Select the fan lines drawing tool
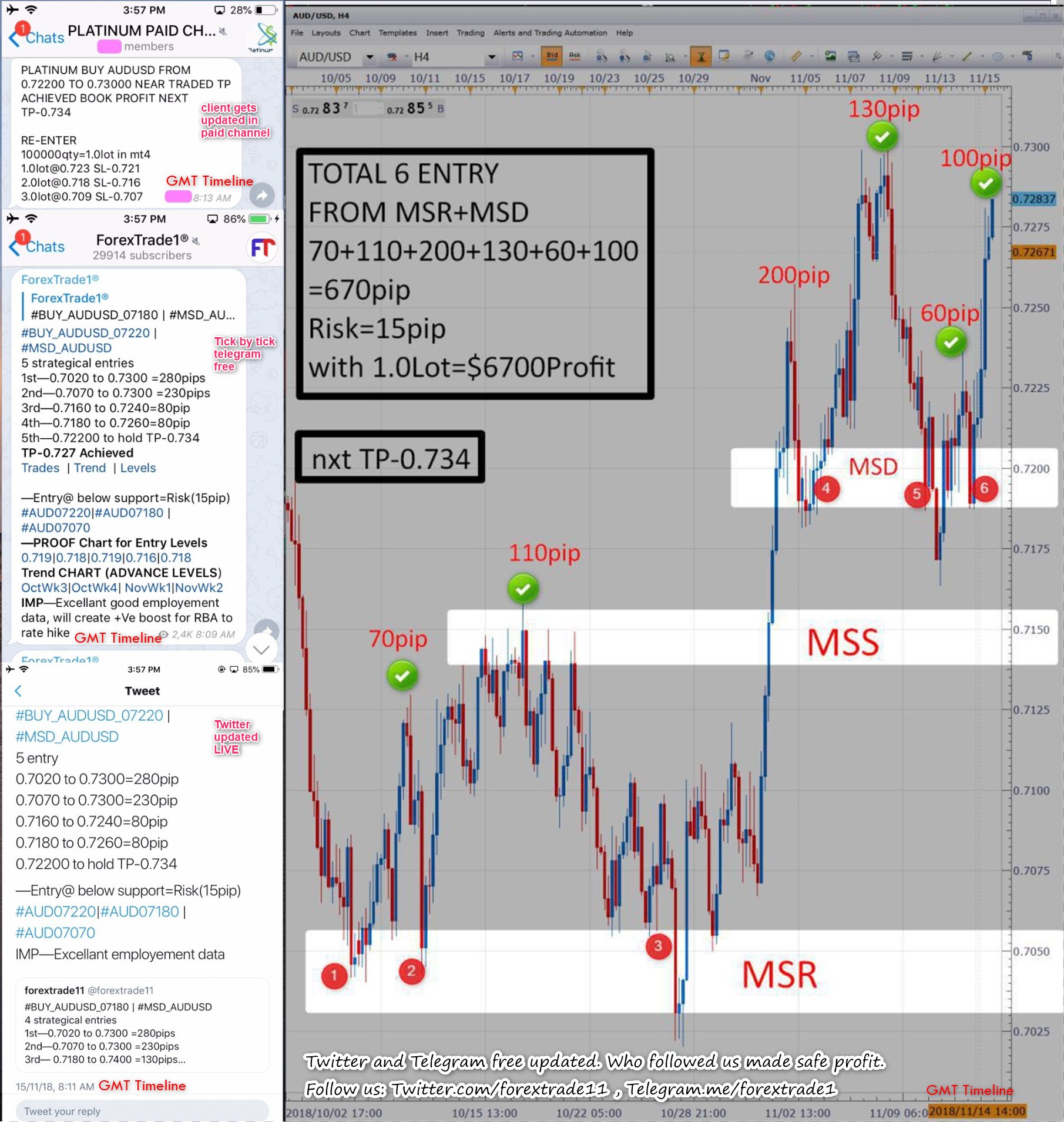Image resolution: width=1064 pixels, height=1122 pixels. pos(937,56)
